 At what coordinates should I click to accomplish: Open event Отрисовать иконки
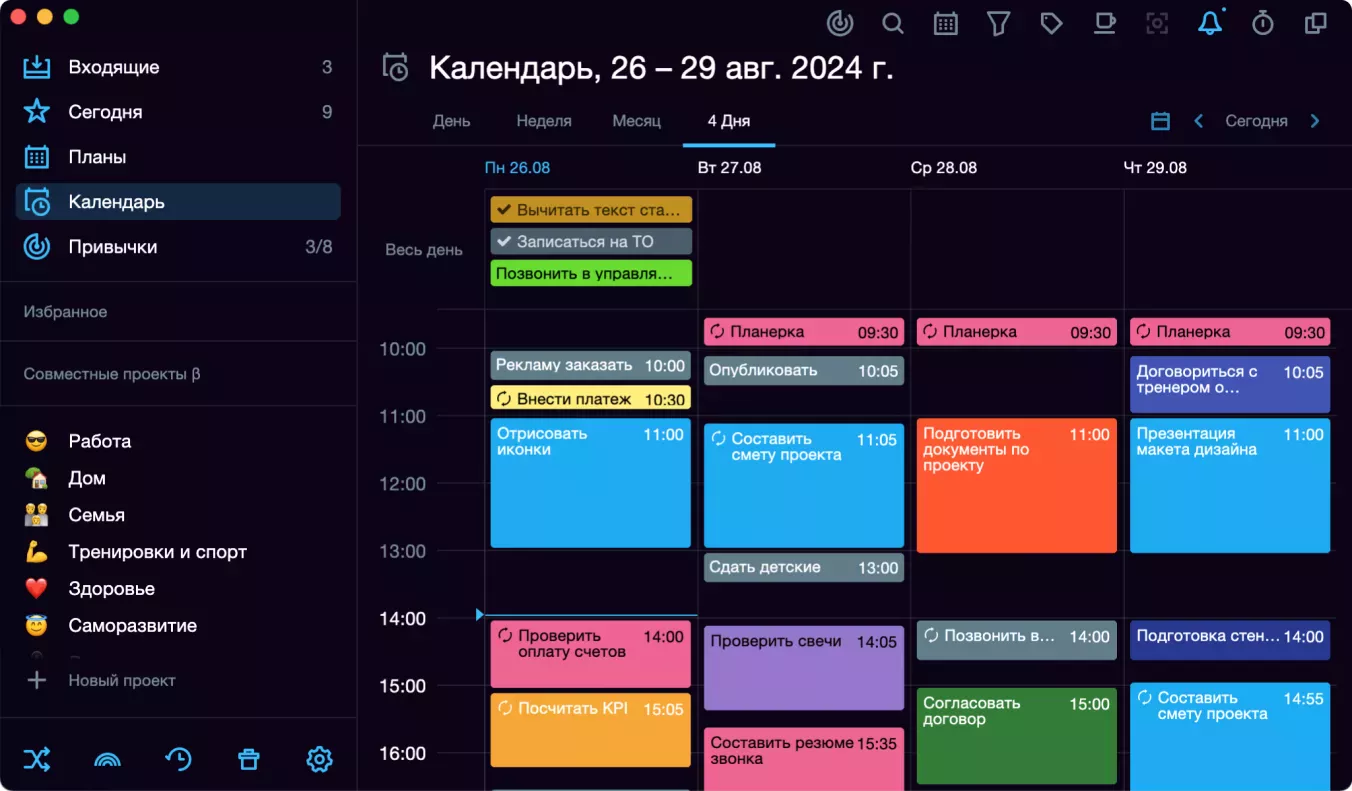pos(591,483)
